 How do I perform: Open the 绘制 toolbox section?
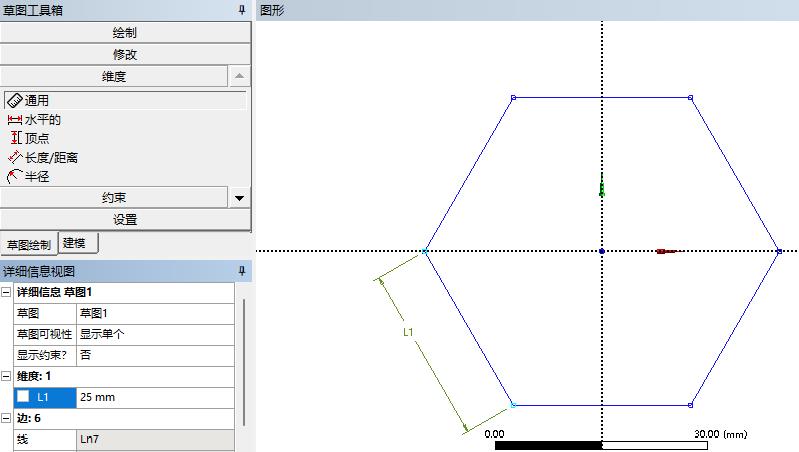tap(125, 33)
